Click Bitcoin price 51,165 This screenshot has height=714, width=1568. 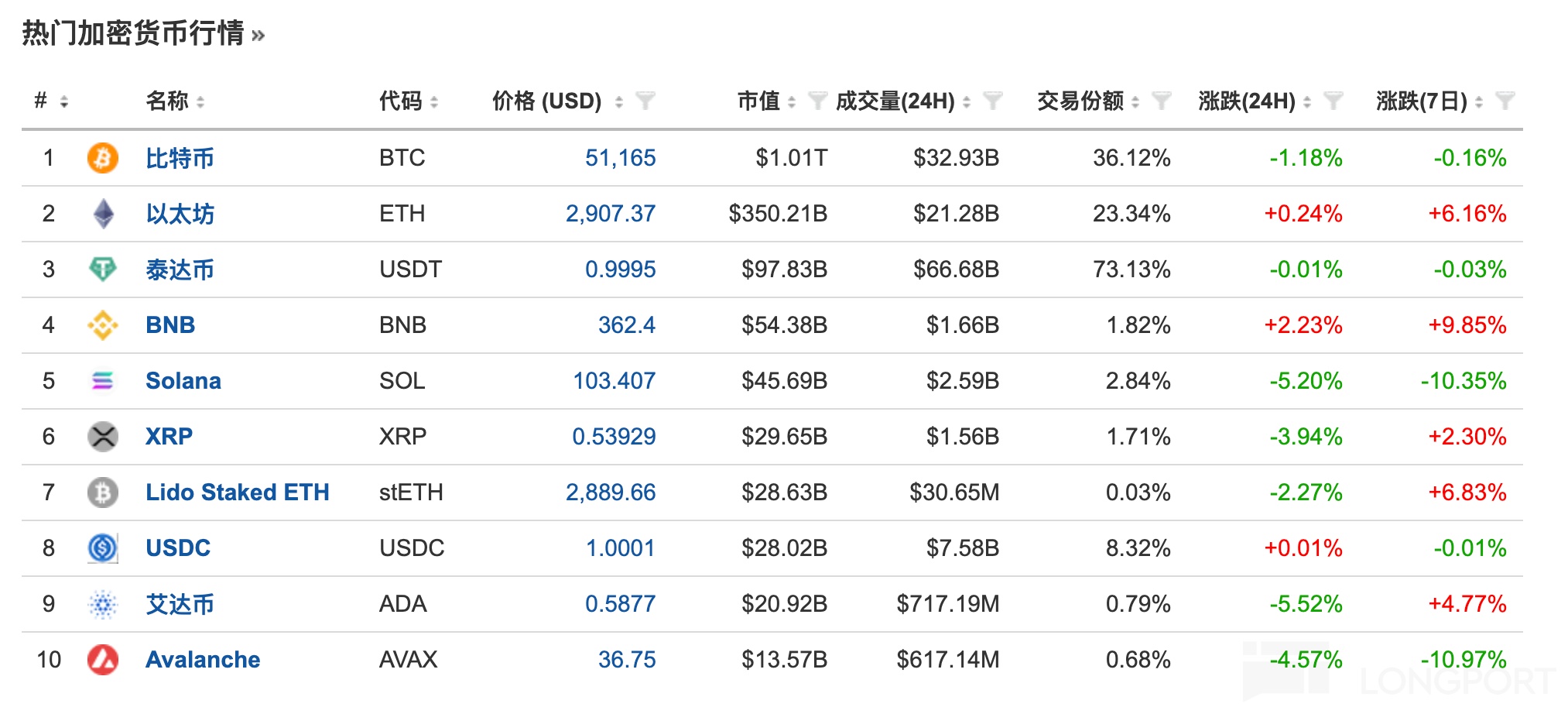(620, 158)
